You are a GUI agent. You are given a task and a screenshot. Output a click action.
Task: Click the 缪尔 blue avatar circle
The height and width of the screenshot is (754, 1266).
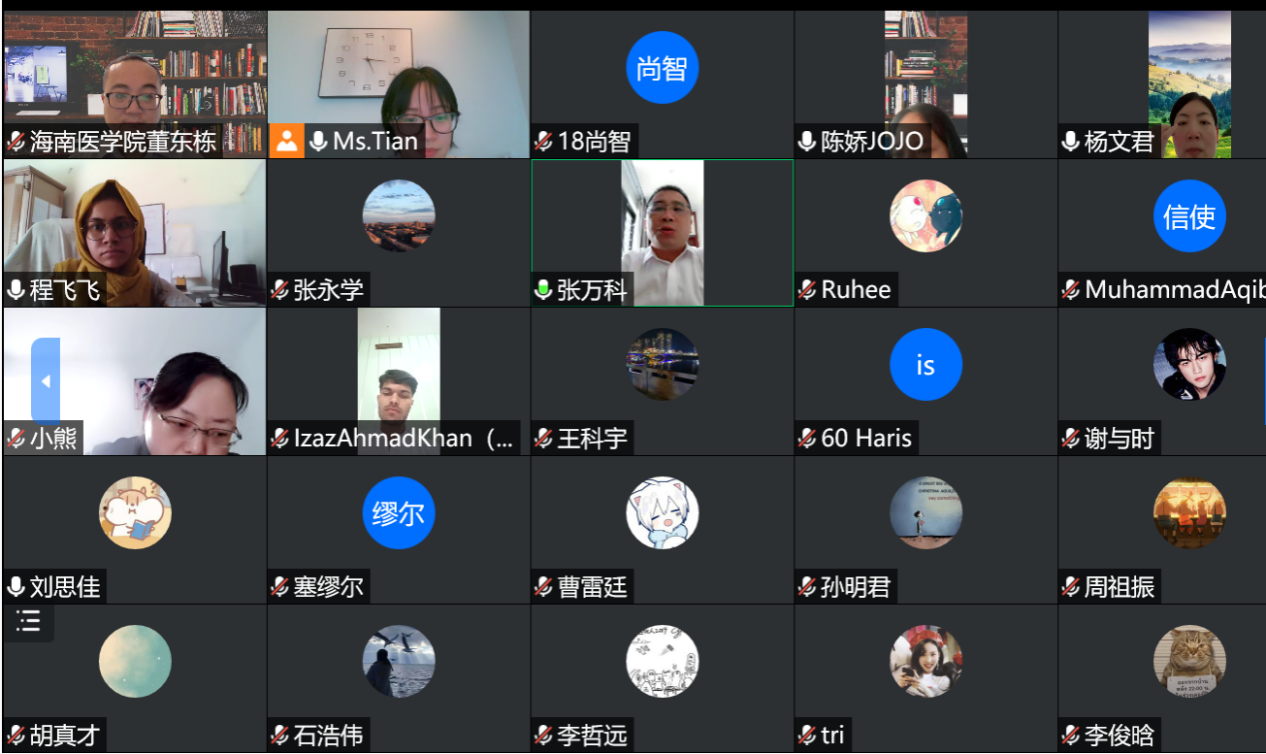point(398,513)
